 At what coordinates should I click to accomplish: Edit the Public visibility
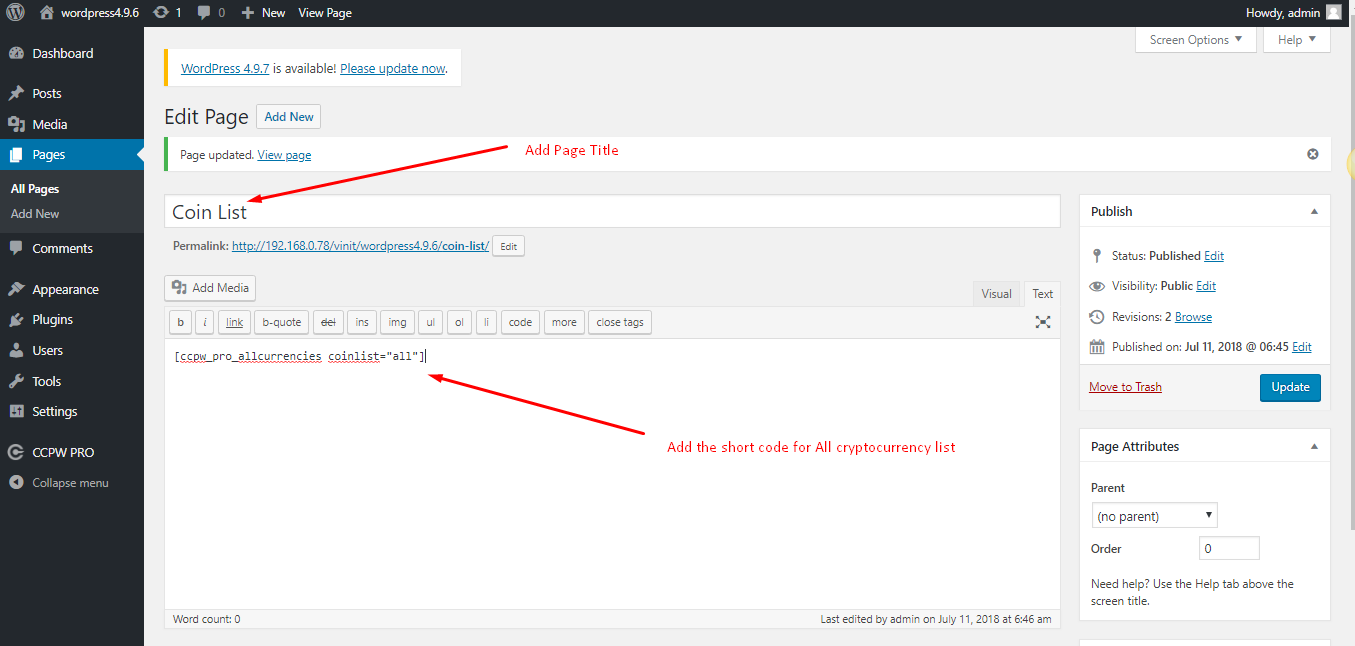(x=1206, y=286)
